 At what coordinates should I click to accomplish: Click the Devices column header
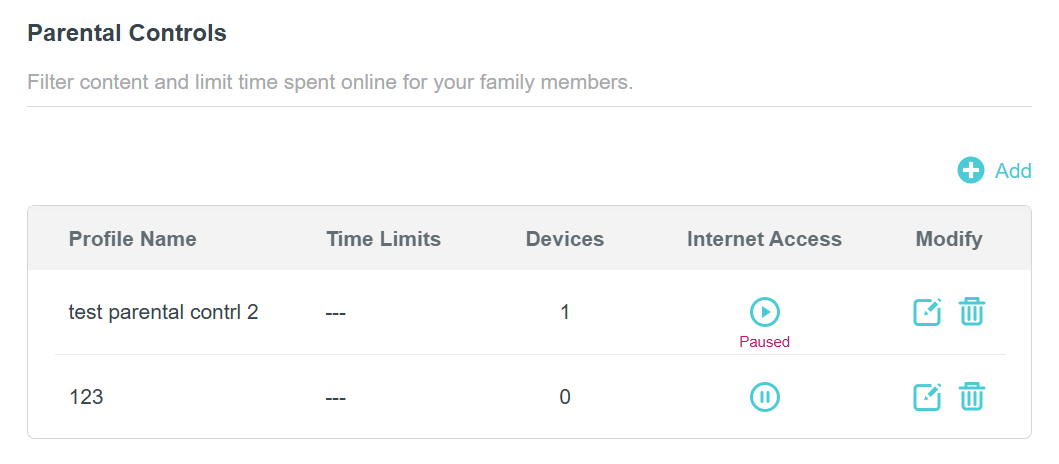tap(565, 239)
